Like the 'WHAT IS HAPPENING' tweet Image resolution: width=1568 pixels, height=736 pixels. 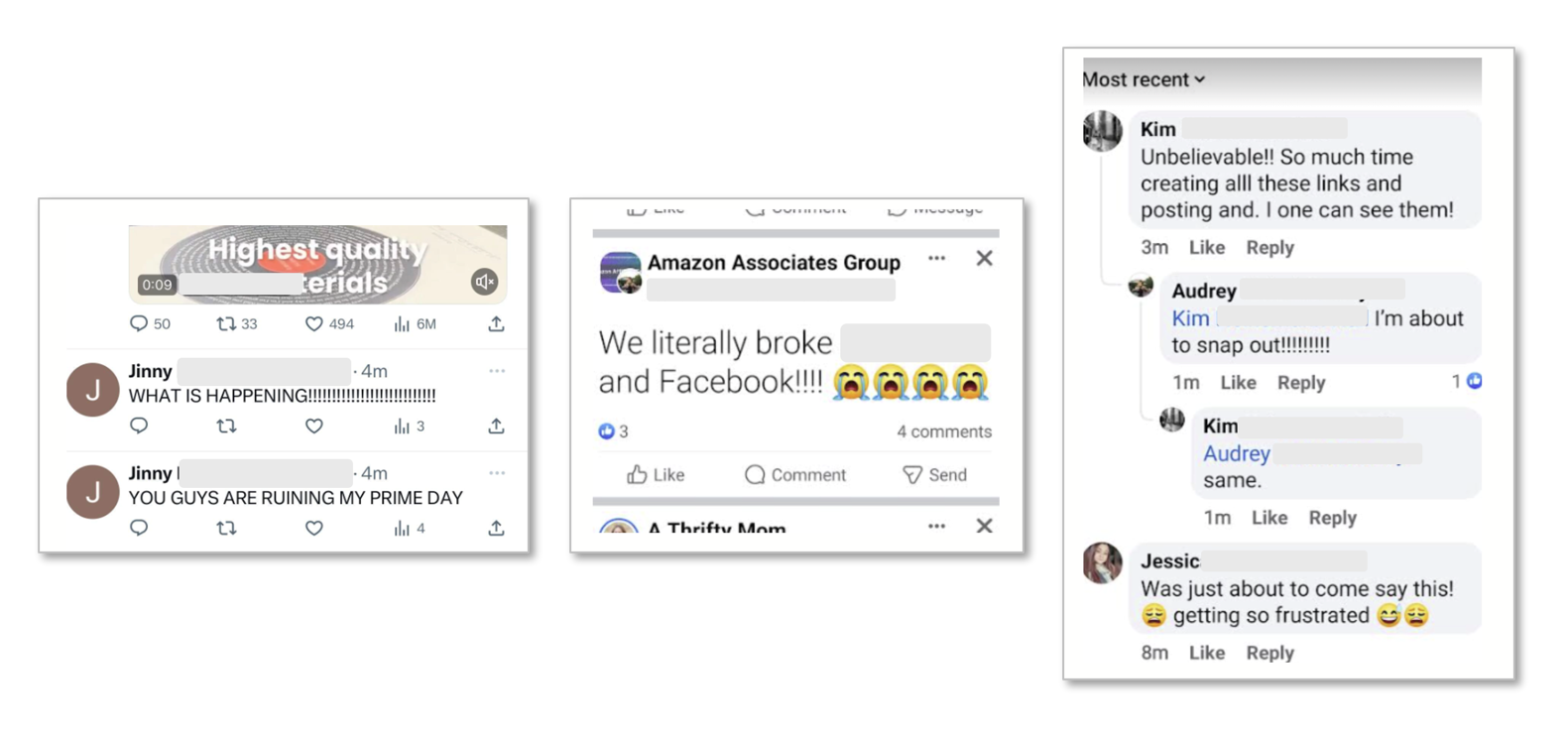click(x=313, y=426)
